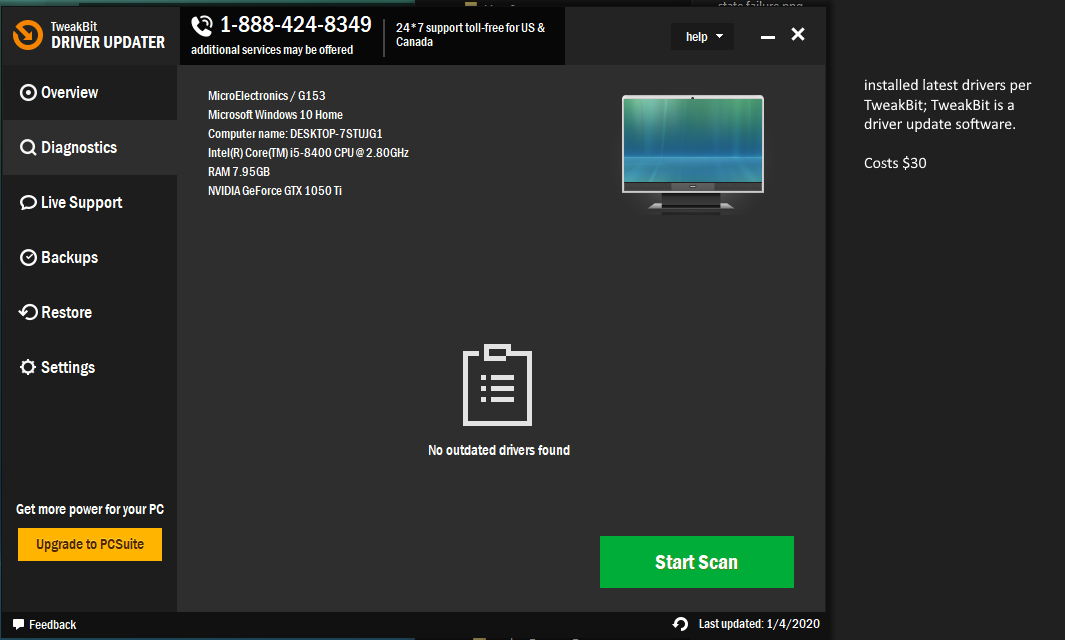Click the 'Costs $30' note beside window
1065x640 pixels.
tap(895, 163)
